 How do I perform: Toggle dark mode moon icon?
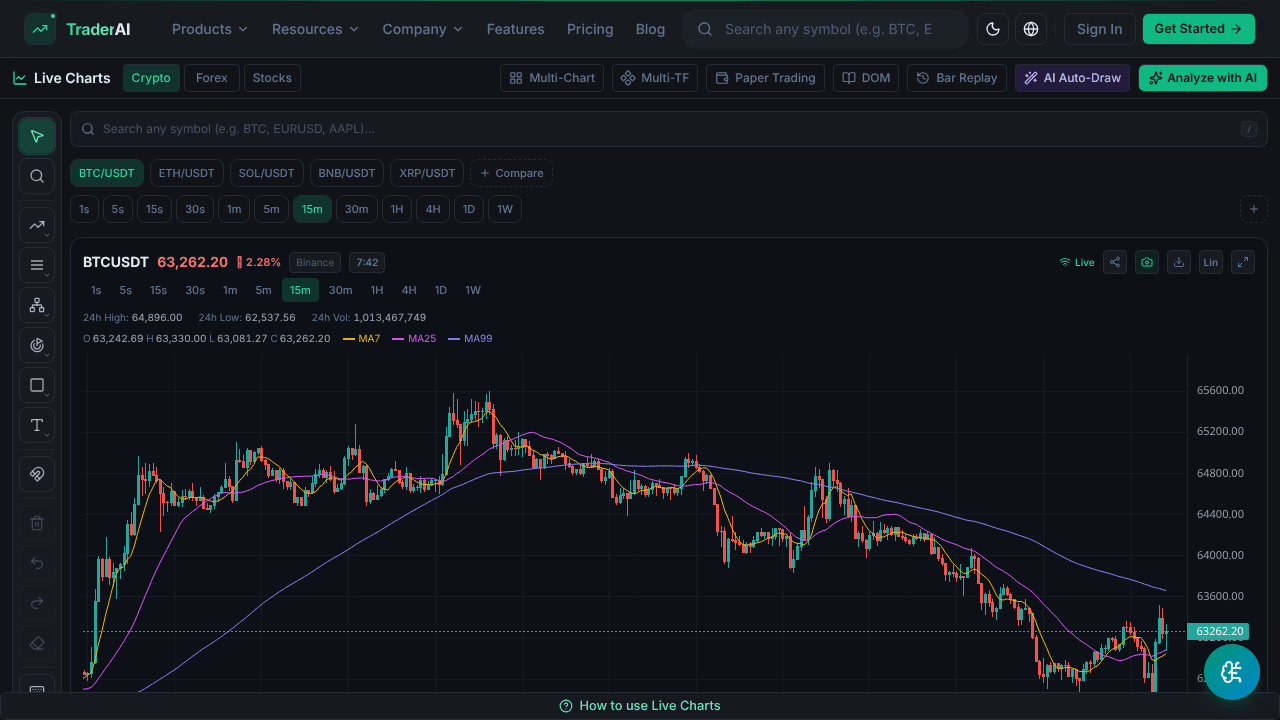click(993, 29)
